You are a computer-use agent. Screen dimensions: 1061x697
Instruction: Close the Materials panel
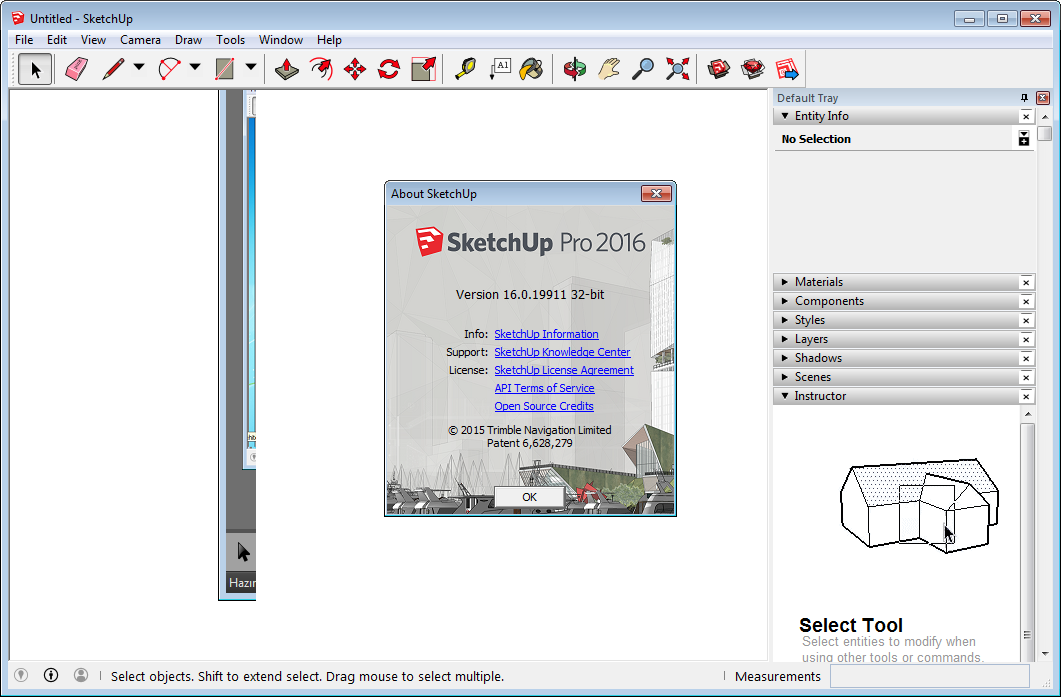pyautogui.click(x=1026, y=282)
